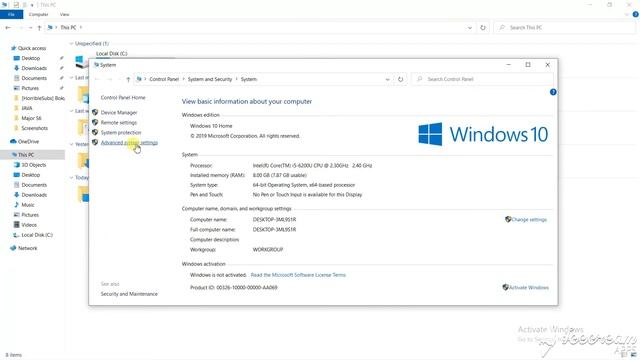Open System protection link
The image size is (640, 360).
click(x=121, y=133)
